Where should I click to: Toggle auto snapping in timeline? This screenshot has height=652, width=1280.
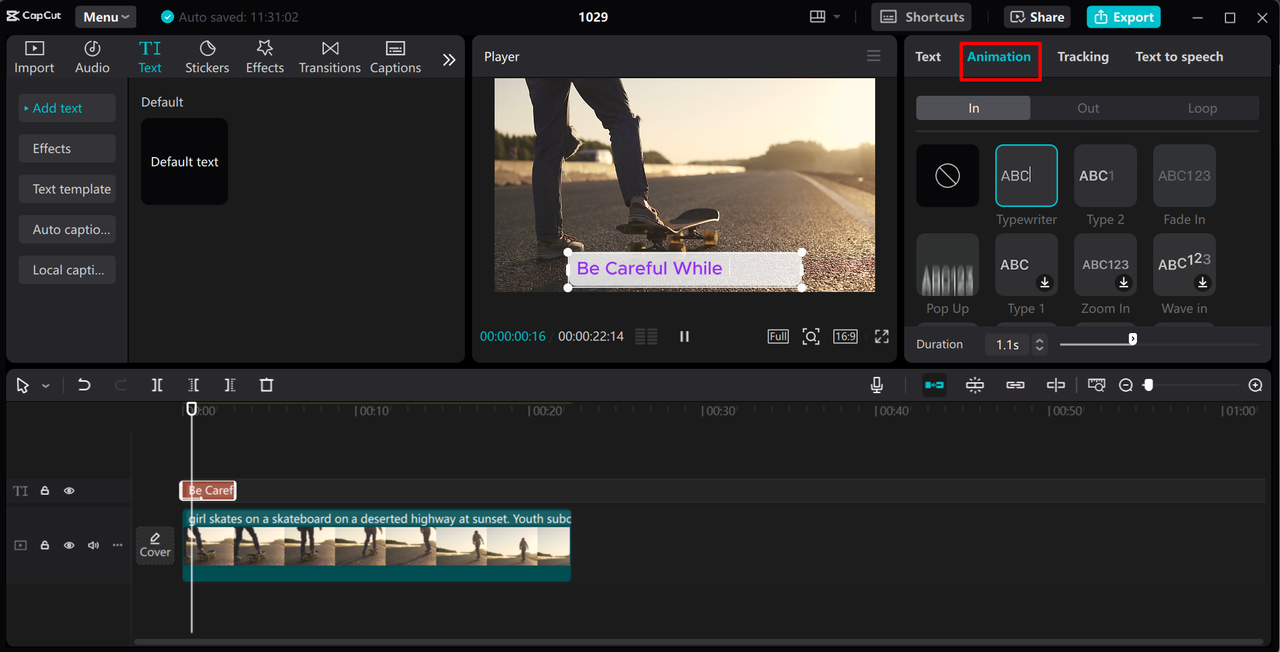point(975,385)
